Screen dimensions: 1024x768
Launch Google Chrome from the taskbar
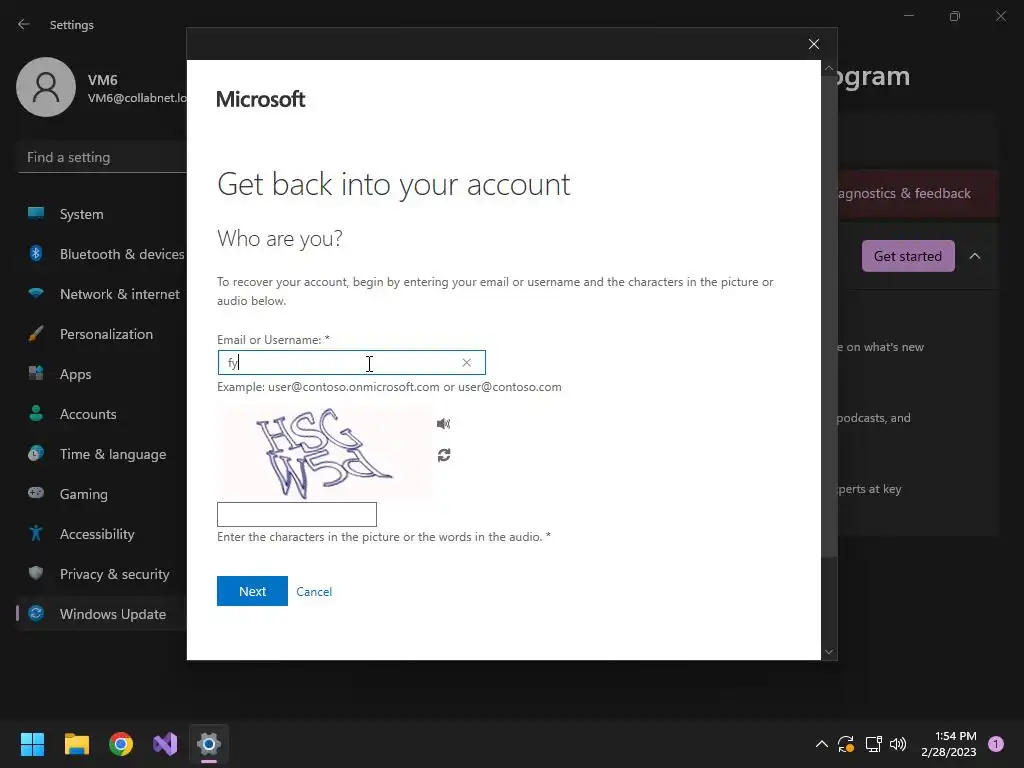(x=121, y=744)
